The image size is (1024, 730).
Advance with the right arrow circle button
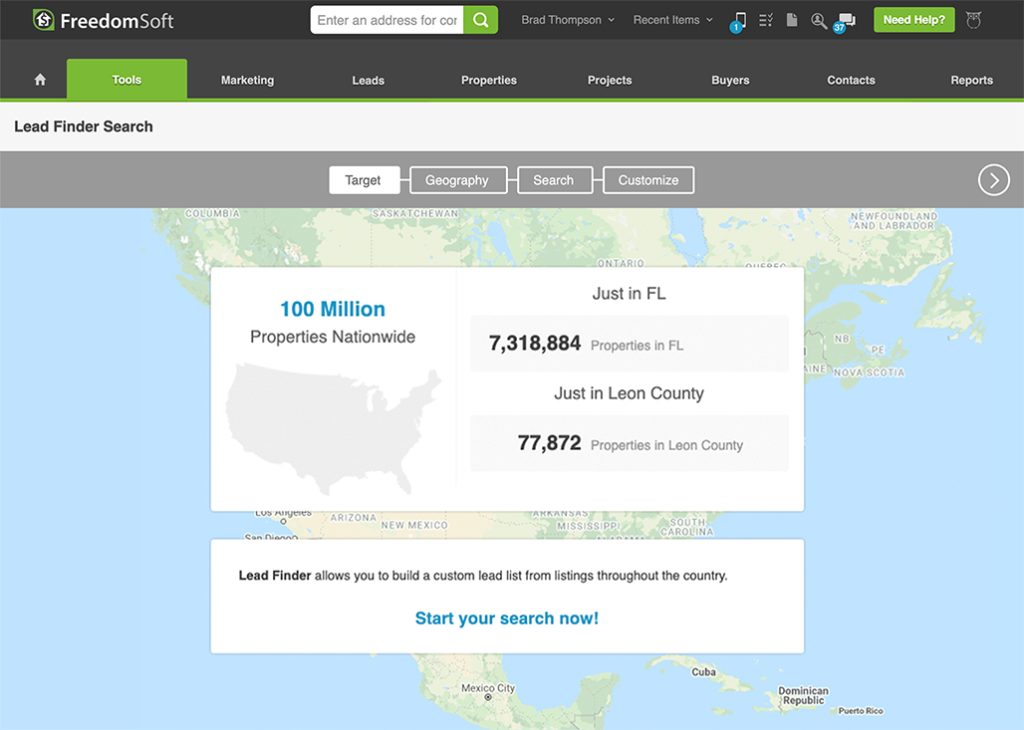tap(993, 180)
